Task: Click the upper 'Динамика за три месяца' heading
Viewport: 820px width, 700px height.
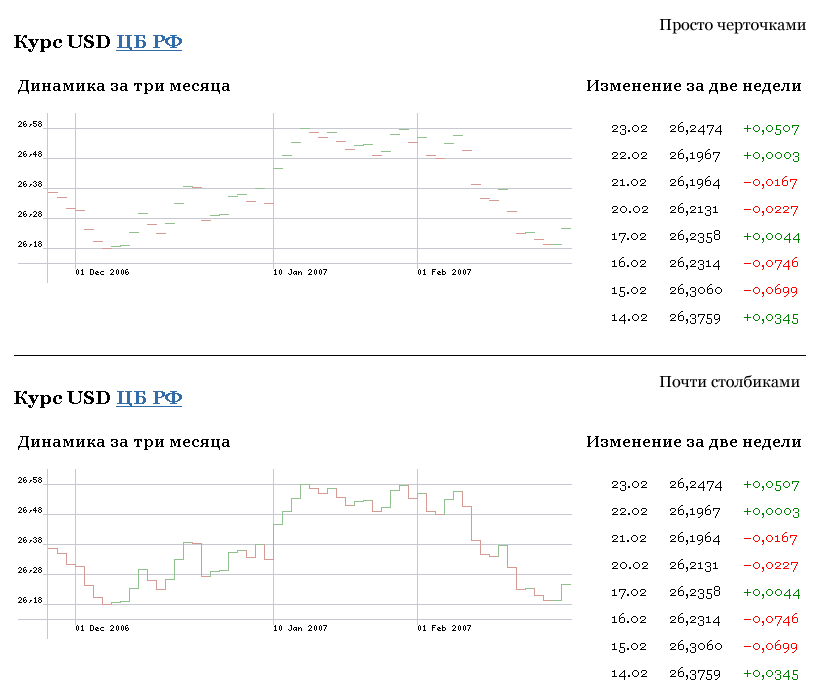Action: pos(124,86)
